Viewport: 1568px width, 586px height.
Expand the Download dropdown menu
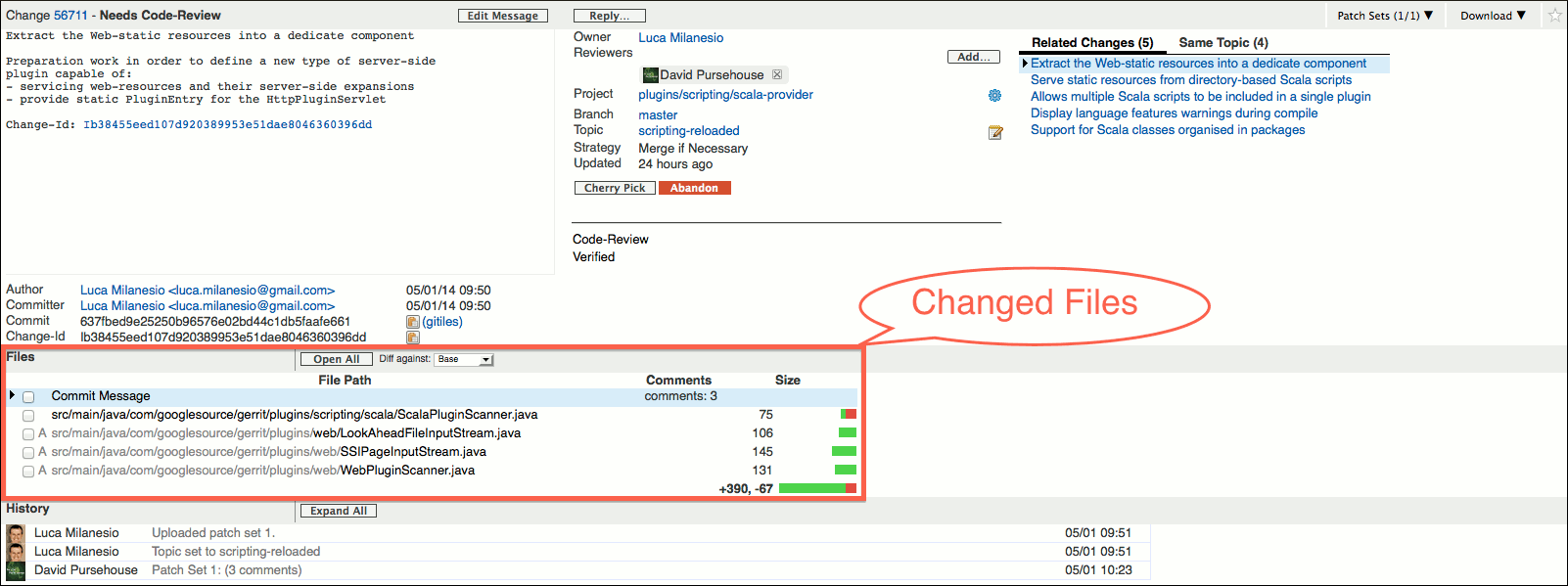(1492, 16)
